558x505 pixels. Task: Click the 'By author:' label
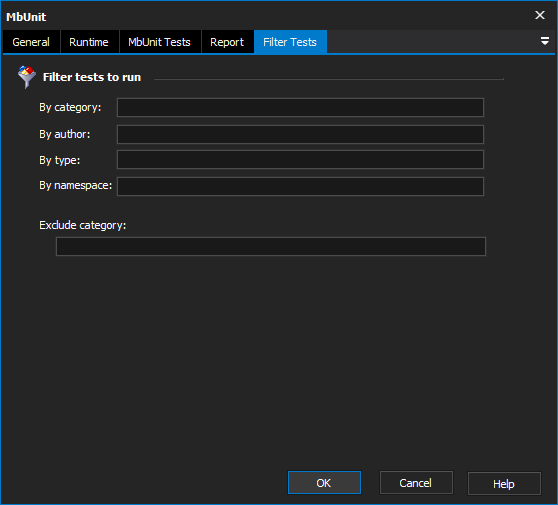(x=64, y=134)
